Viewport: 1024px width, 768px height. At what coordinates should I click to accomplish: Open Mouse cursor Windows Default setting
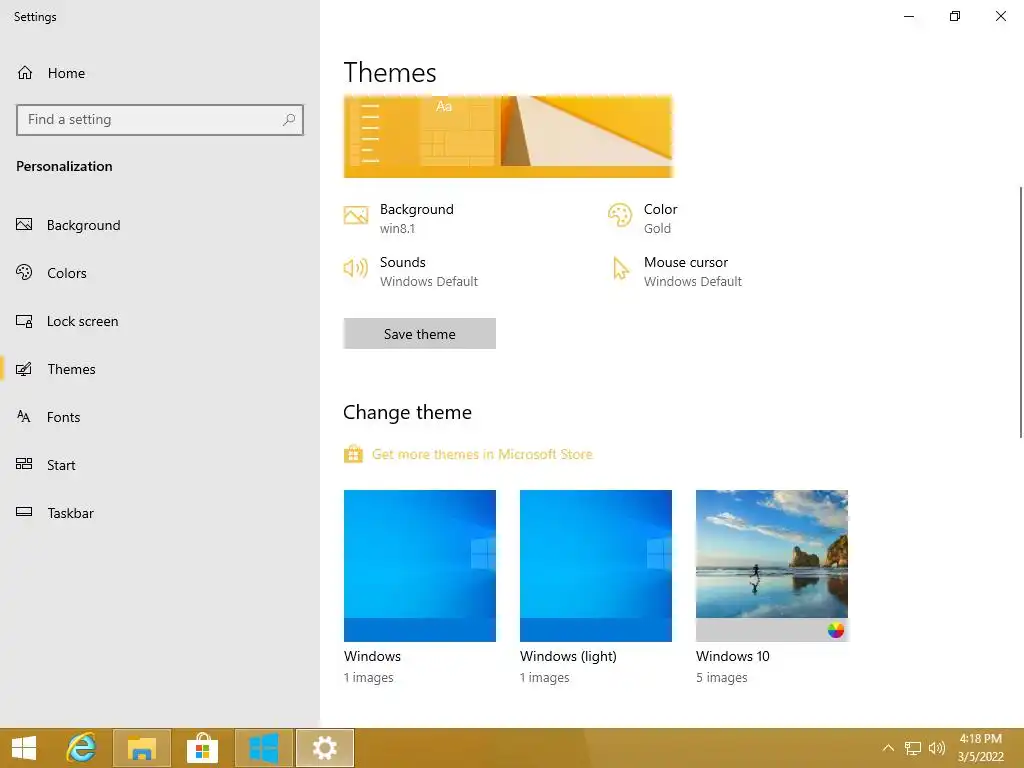pyautogui.click(x=677, y=271)
